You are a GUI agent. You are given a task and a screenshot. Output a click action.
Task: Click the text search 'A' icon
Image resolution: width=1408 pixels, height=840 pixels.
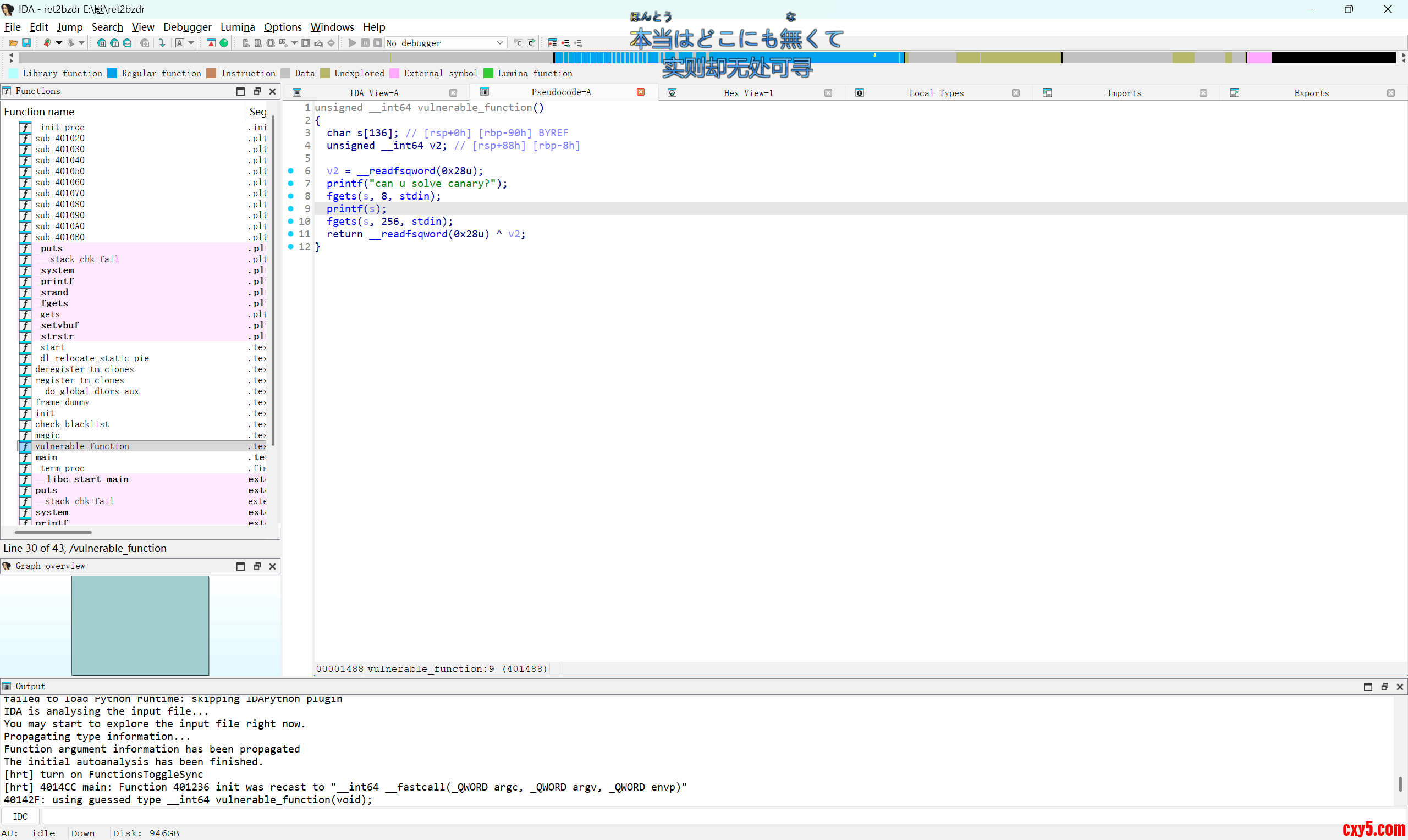(x=179, y=43)
